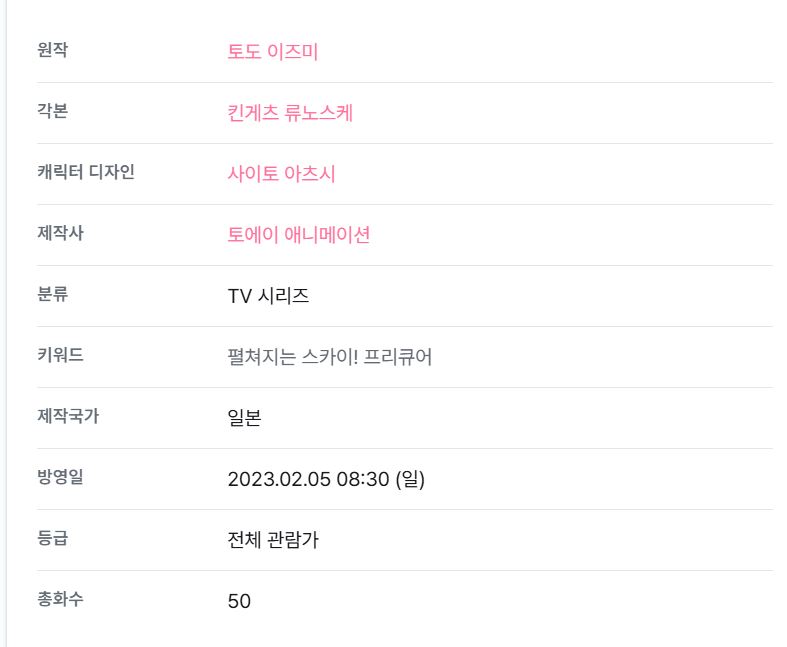
Task: Open the 사이토 아츠시 character designer link
Action: (281, 174)
